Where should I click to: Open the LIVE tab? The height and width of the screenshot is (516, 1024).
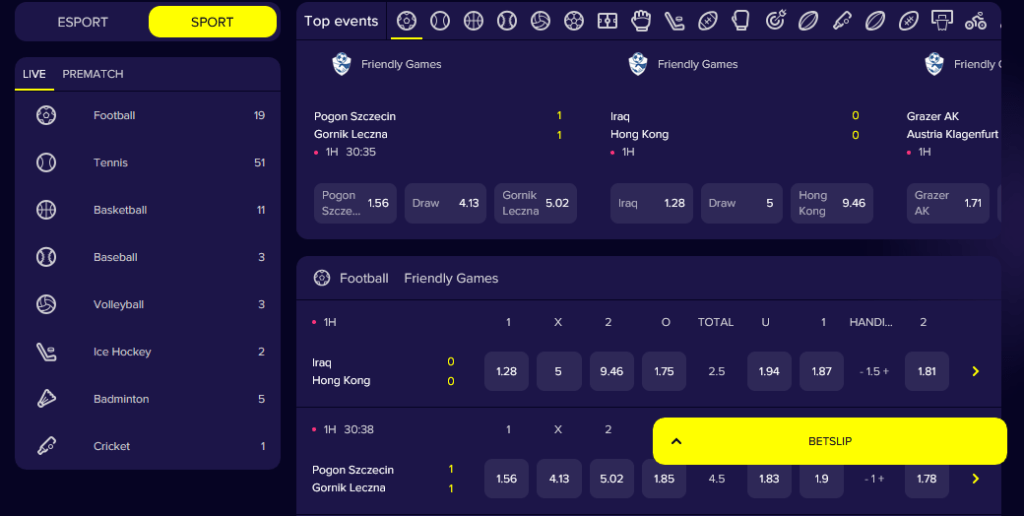(x=34, y=74)
